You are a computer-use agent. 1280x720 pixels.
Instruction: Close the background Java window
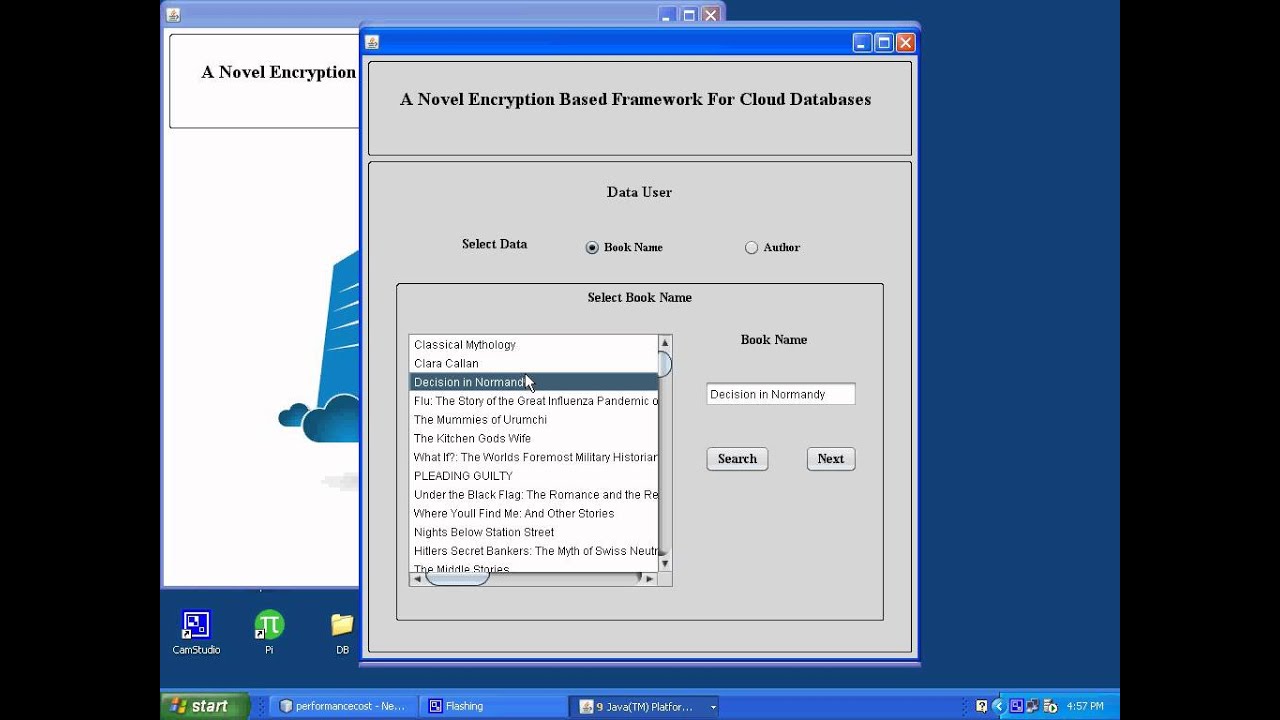click(x=710, y=15)
